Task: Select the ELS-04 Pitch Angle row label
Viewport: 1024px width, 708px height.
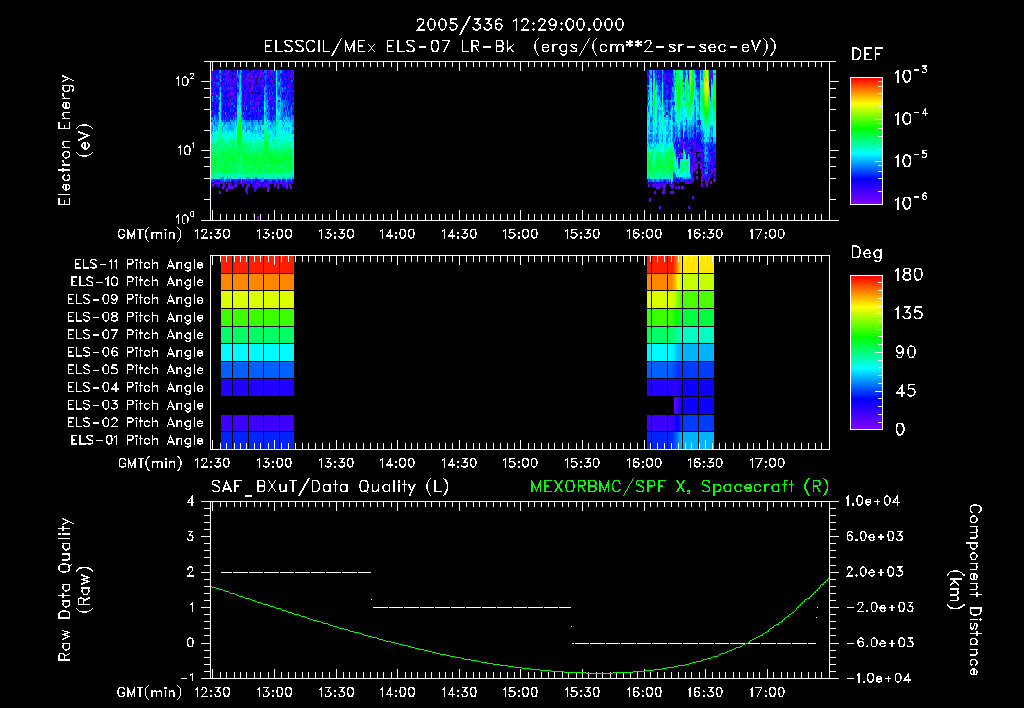Action: (x=136, y=387)
